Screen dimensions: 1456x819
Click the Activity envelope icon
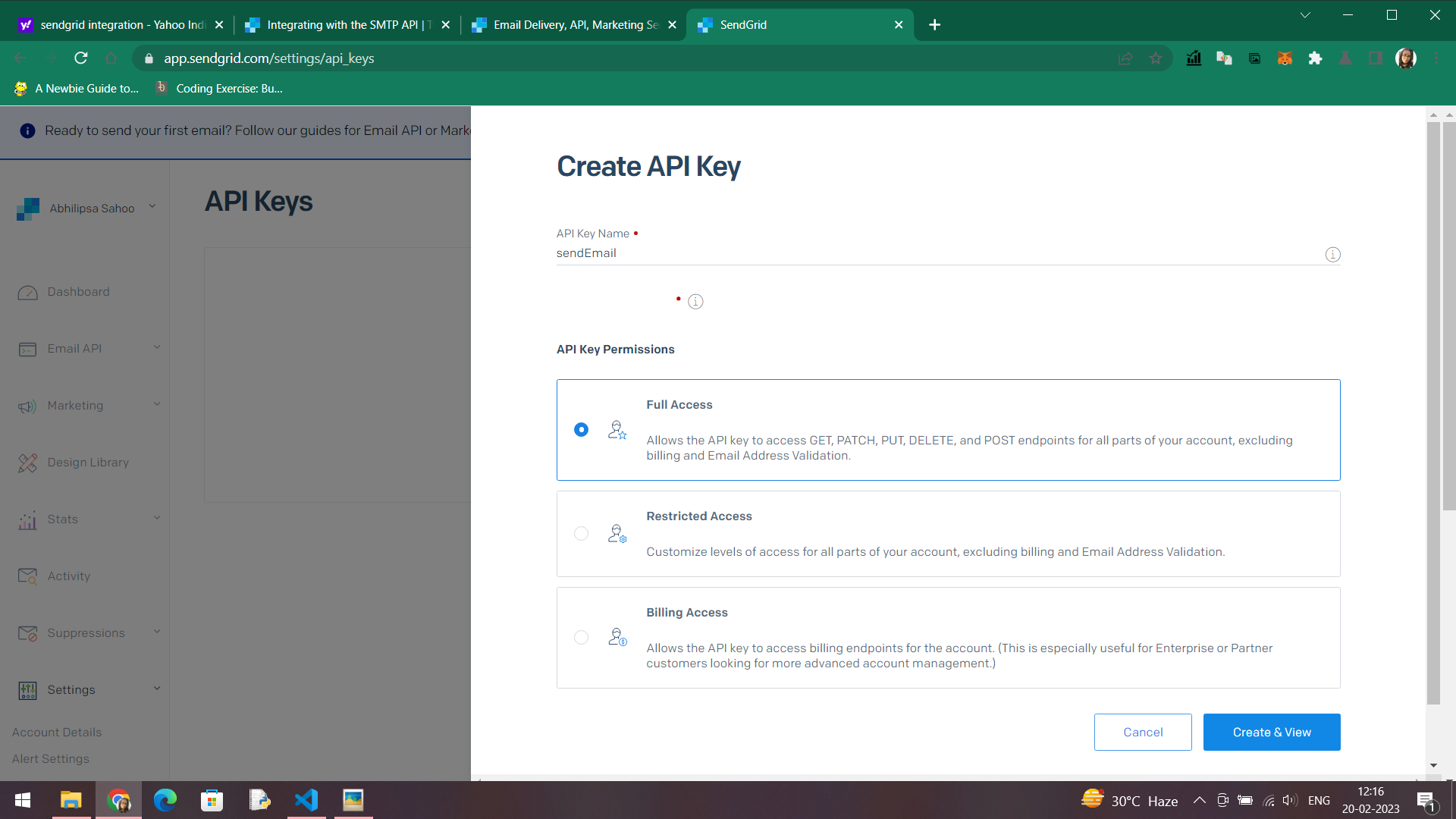tap(27, 577)
